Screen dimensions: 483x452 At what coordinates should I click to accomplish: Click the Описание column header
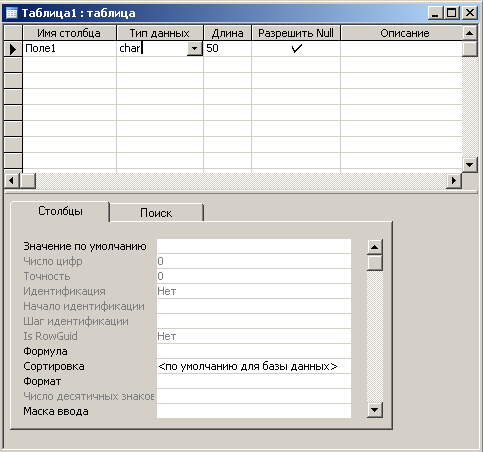click(401, 33)
